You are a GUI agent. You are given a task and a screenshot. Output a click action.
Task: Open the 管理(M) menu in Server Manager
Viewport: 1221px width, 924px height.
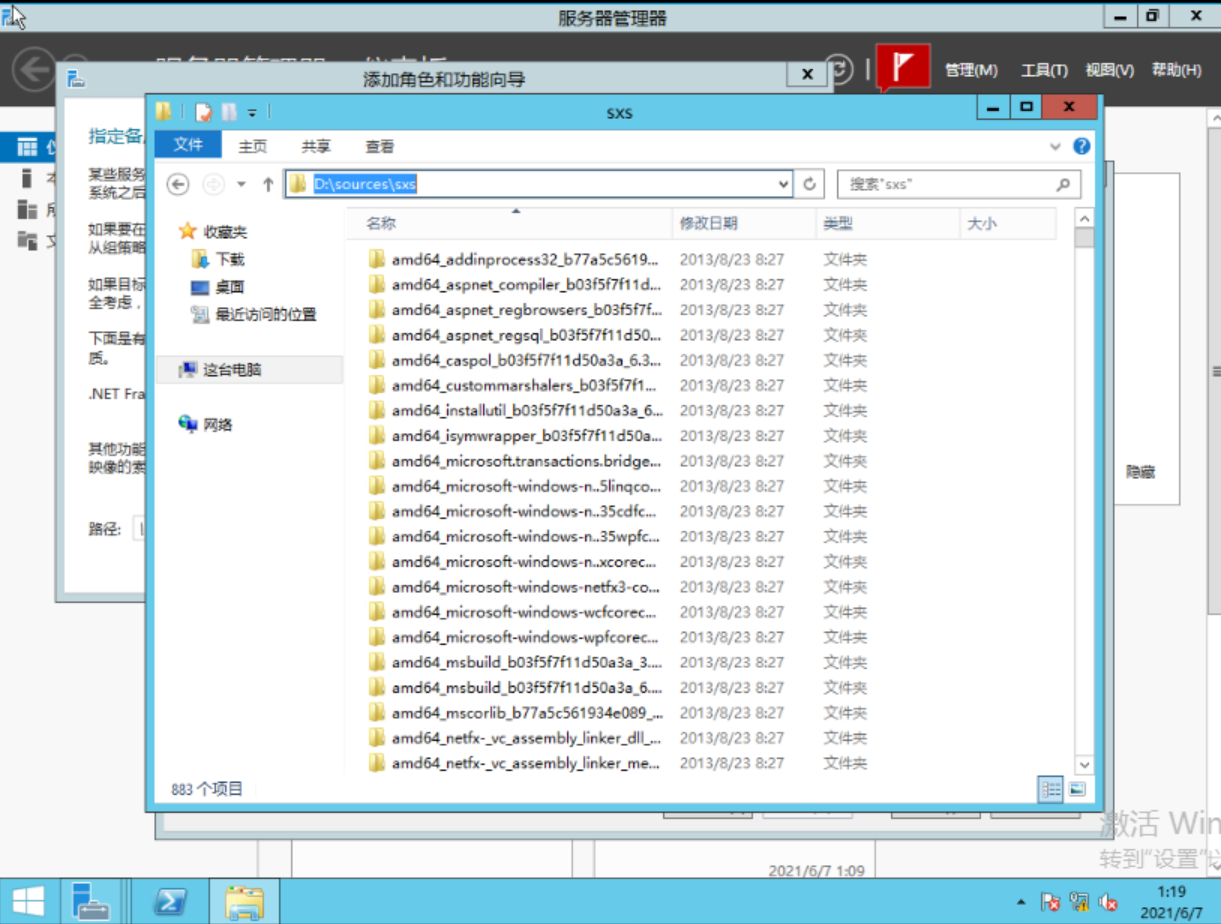click(x=969, y=70)
